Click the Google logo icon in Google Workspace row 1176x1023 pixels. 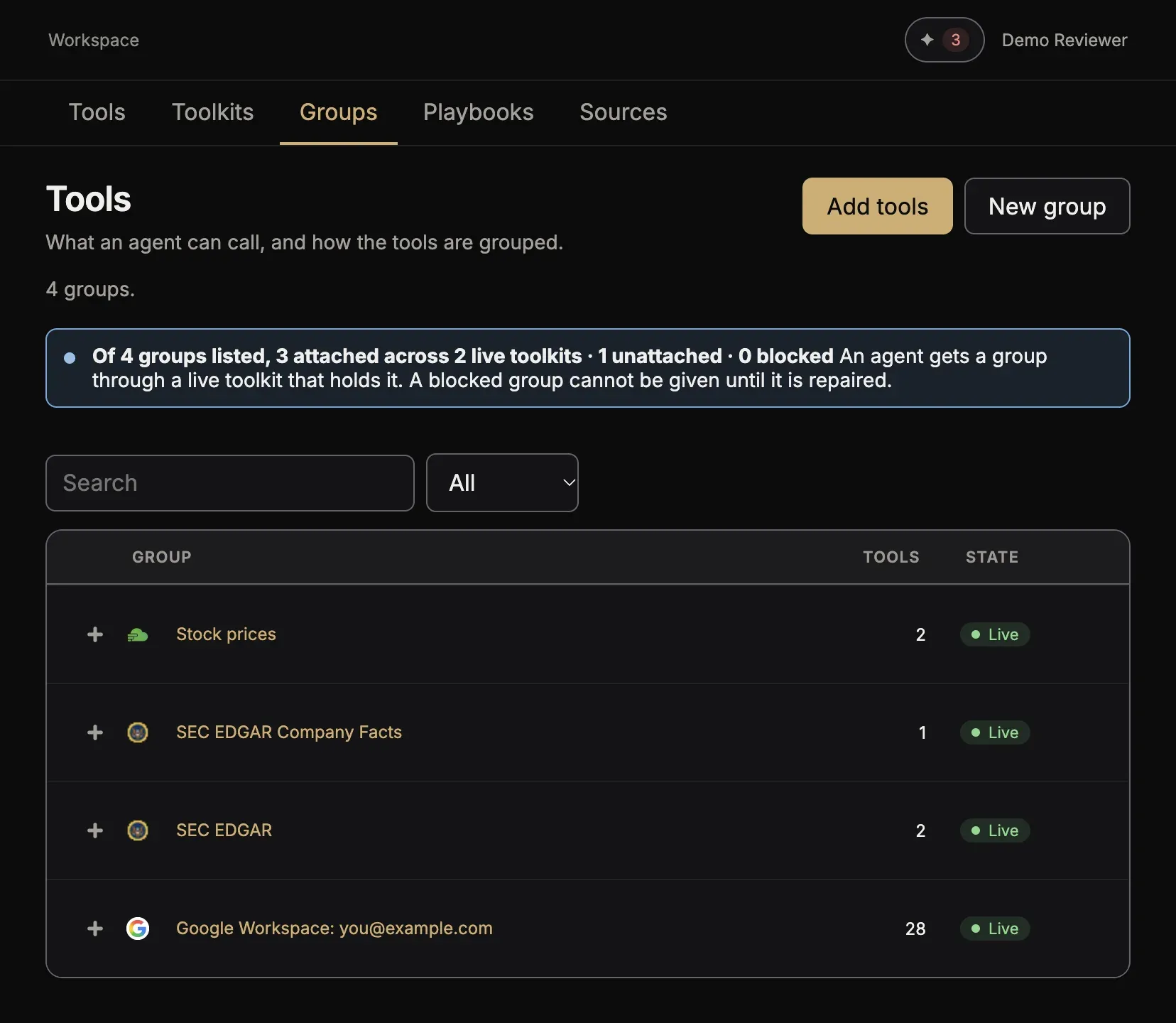(x=138, y=929)
